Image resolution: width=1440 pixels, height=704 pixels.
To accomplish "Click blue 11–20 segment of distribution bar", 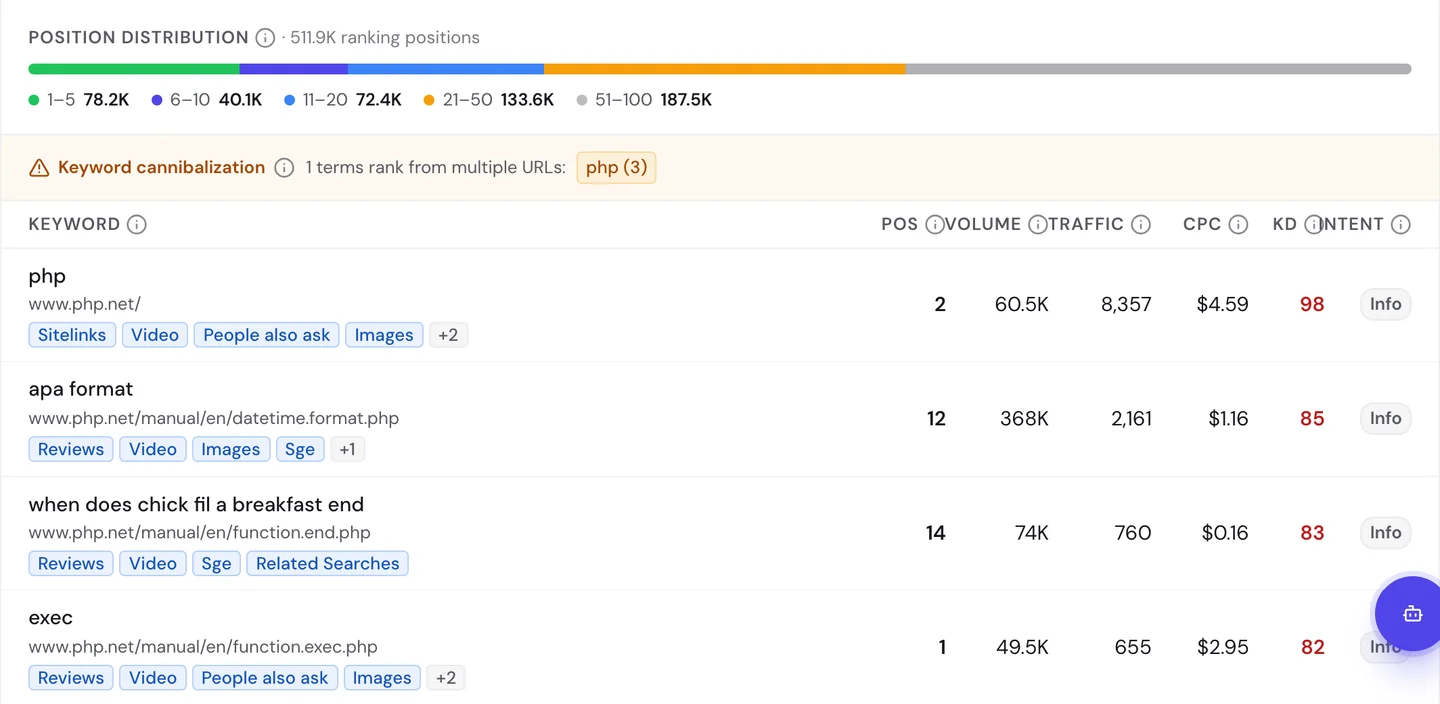I will (x=446, y=69).
